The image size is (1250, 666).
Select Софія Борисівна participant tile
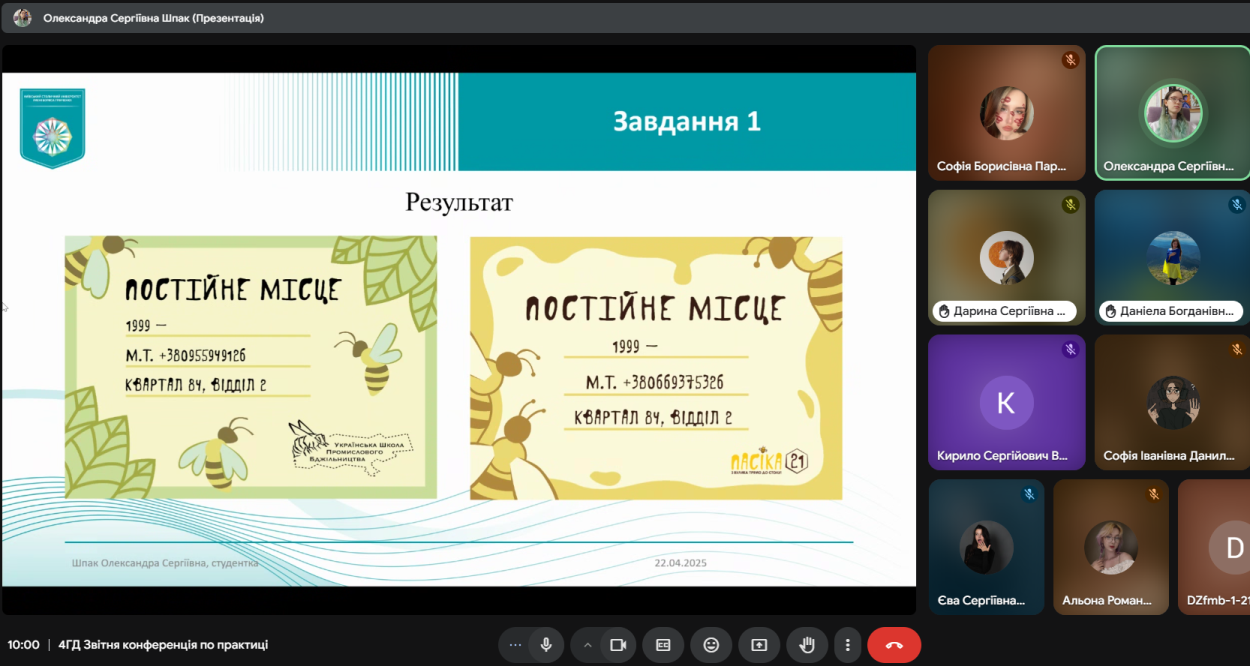pos(1007,113)
